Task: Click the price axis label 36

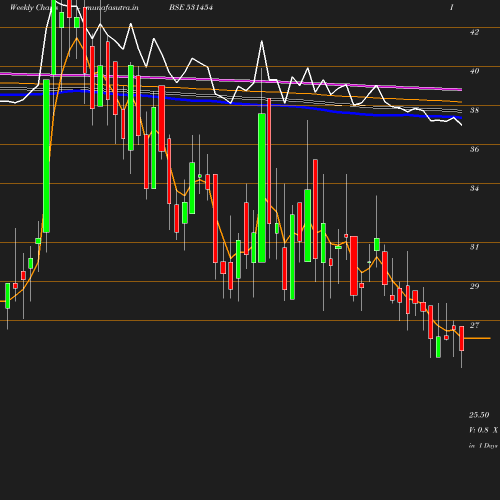Action: point(474,149)
